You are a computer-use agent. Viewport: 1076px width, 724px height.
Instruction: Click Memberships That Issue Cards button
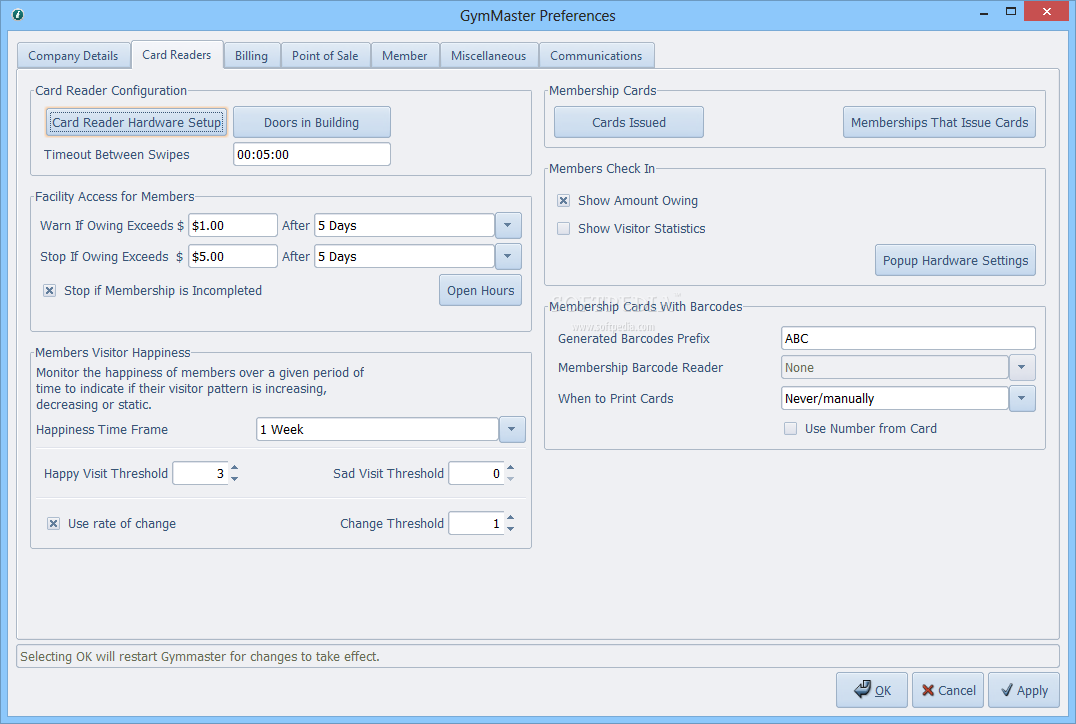[x=939, y=122]
